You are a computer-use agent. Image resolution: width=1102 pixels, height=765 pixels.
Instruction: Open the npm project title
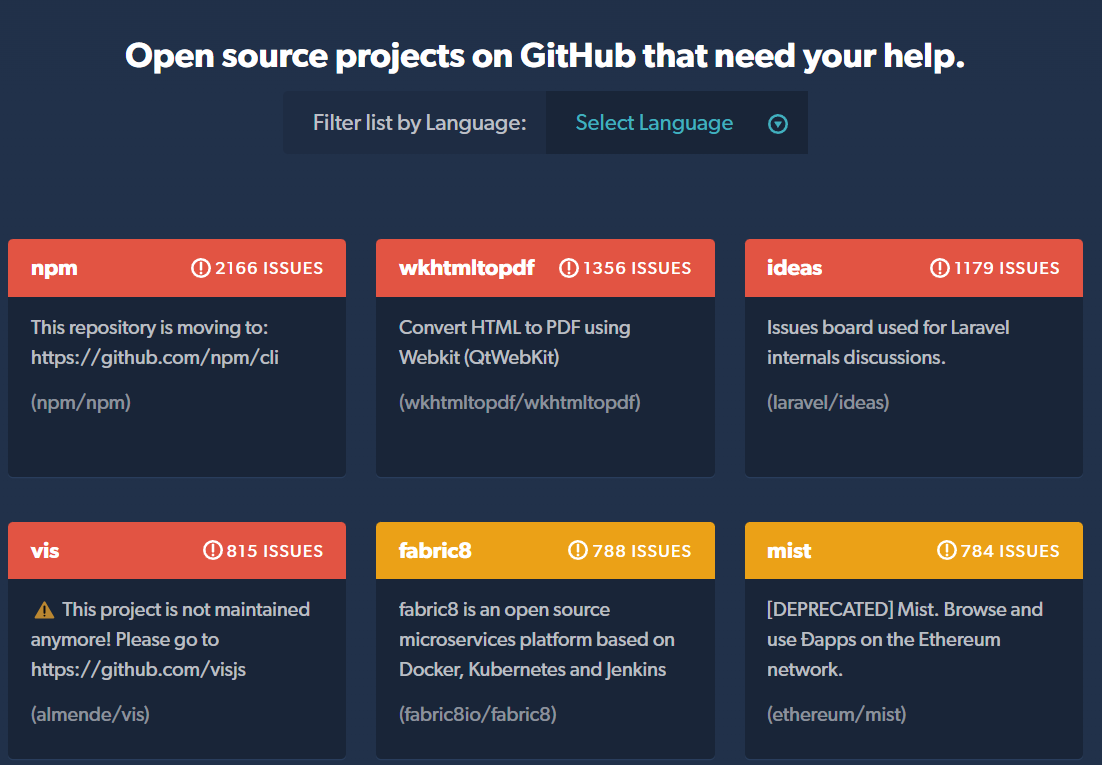[54, 269]
